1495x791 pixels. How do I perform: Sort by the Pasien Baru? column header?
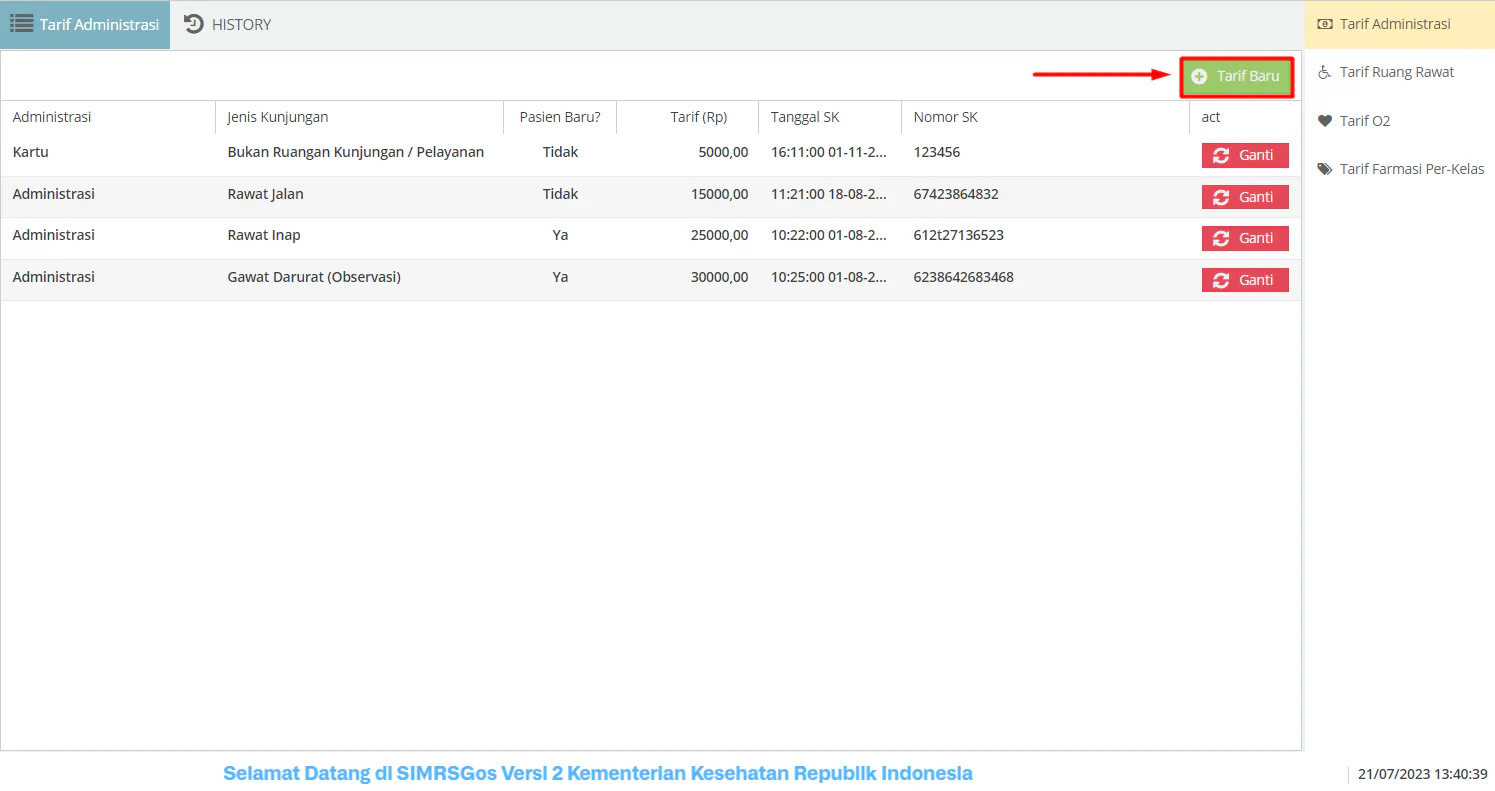560,117
